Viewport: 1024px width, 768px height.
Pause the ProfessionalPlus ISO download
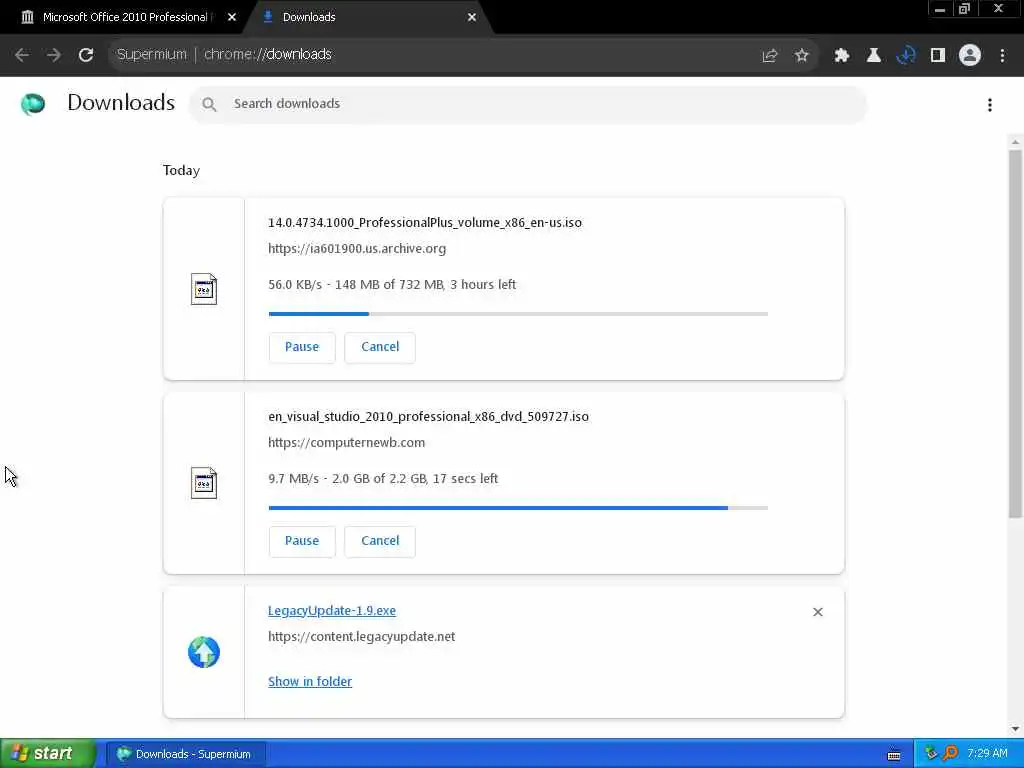coord(302,347)
